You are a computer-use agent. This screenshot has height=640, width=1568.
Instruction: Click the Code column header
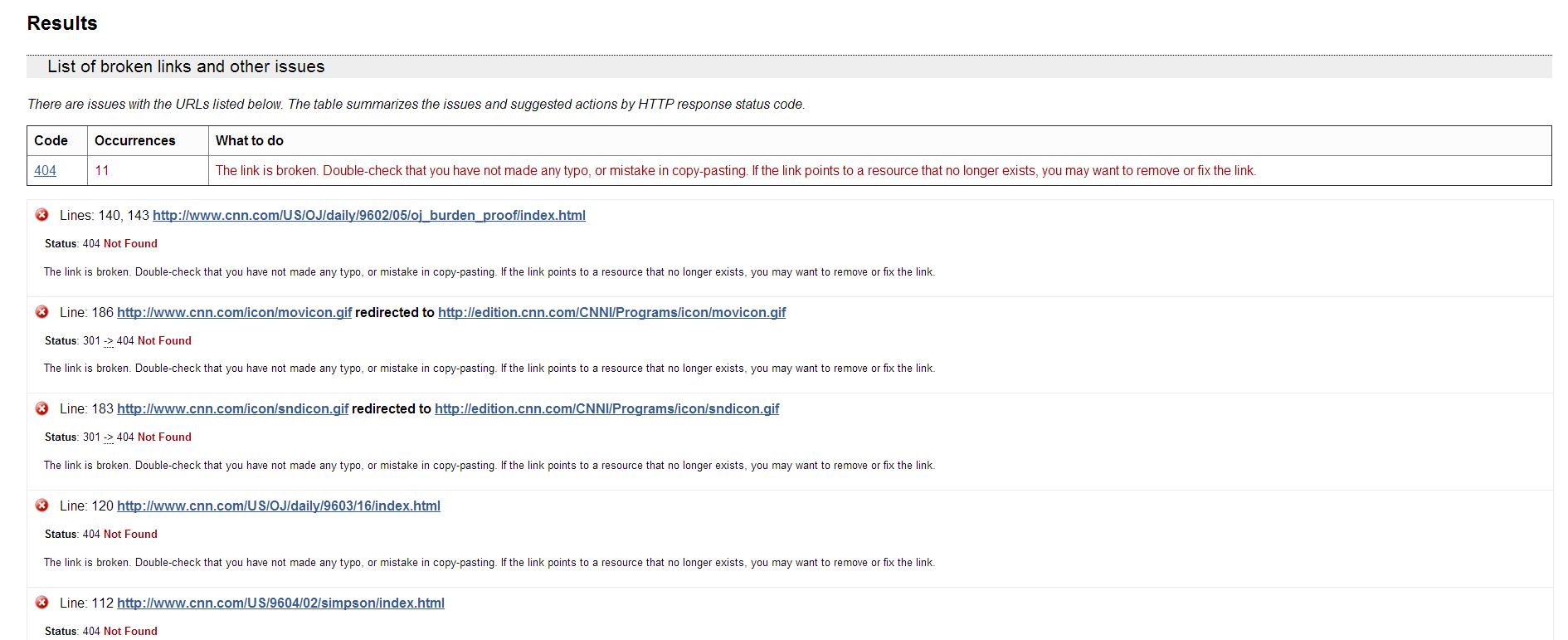coord(51,140)
